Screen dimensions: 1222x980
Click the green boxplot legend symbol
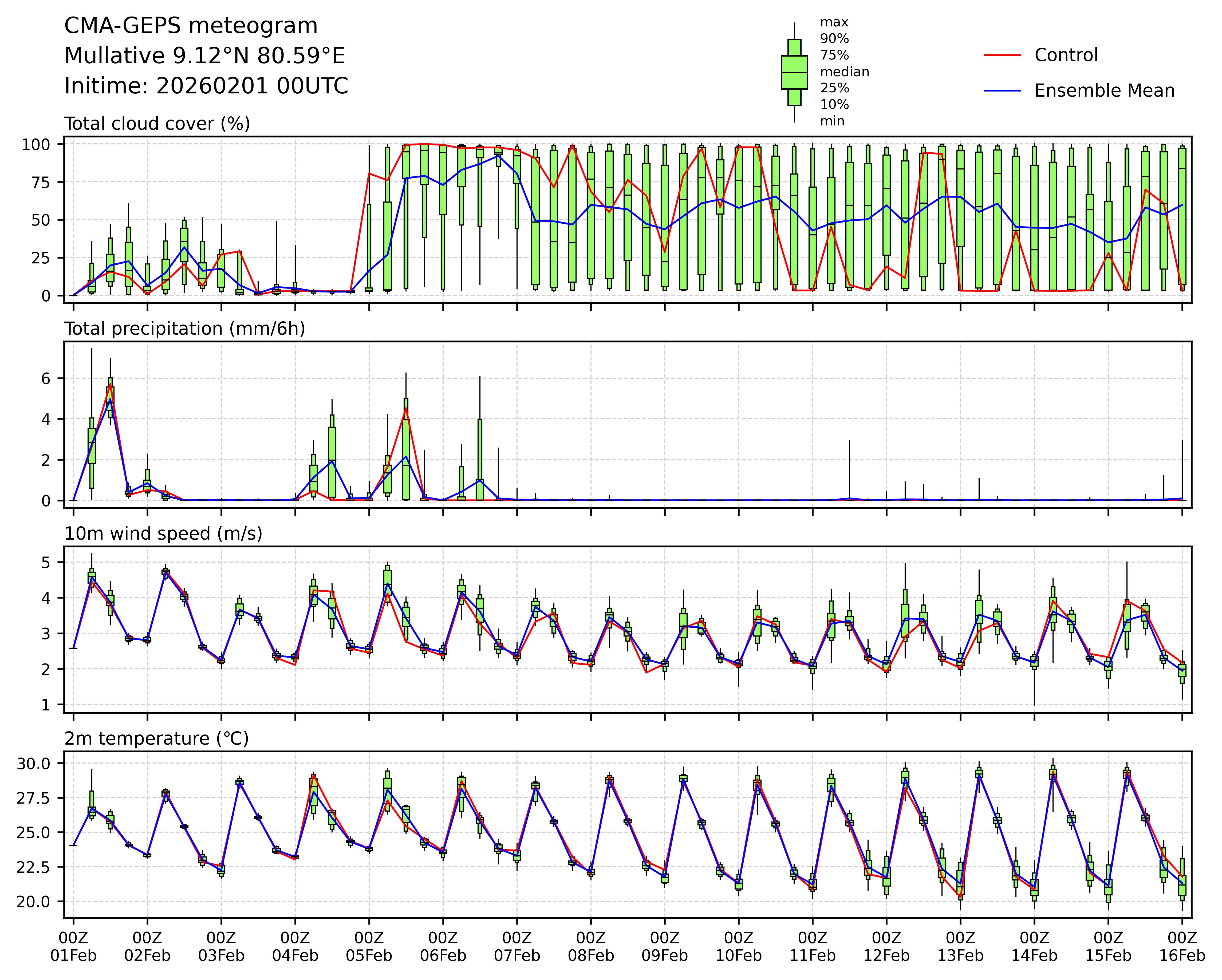pos(794,73)
